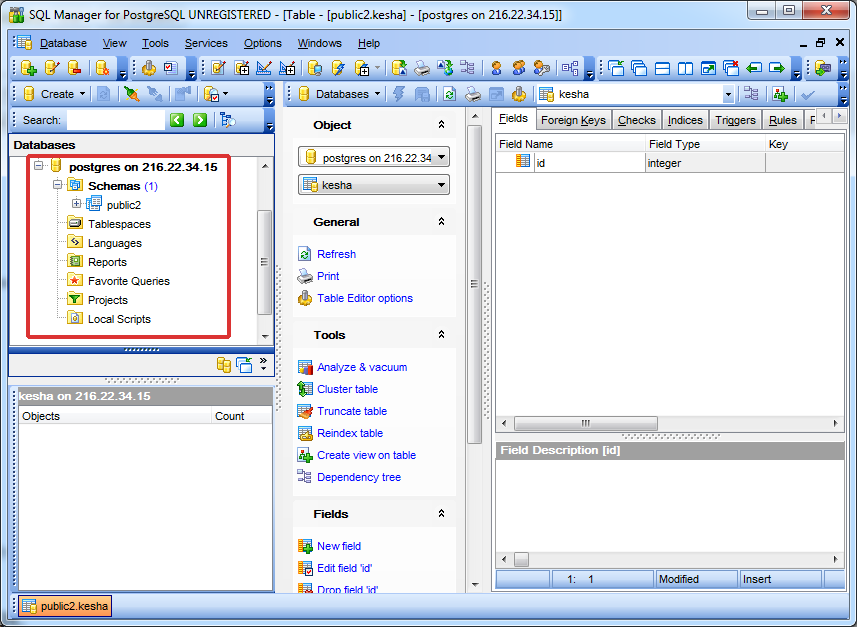Click the public2.kesha window button at bottom
Viewport: 857px width, 627px height.
point(65,606)
